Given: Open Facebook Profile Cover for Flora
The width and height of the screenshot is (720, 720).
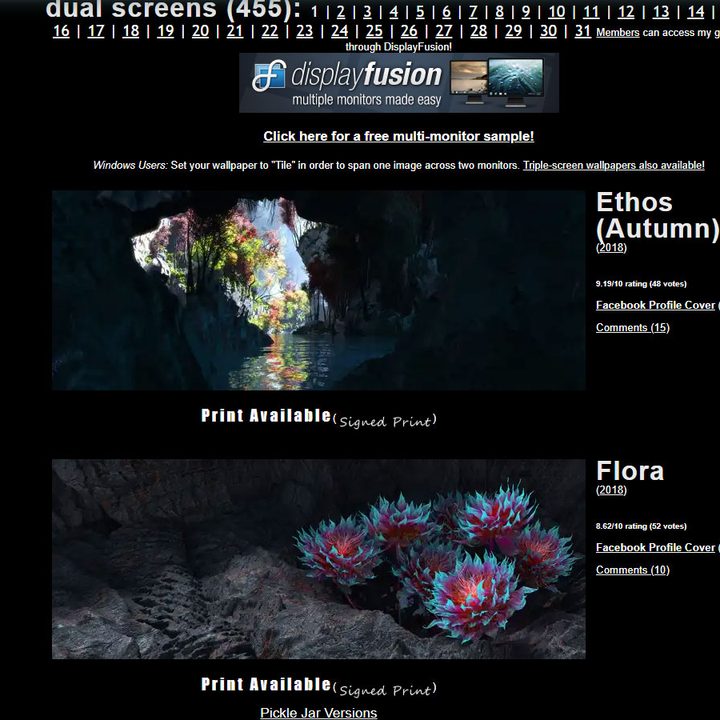Looking at the screenshot, I should [x=655, y=547].
